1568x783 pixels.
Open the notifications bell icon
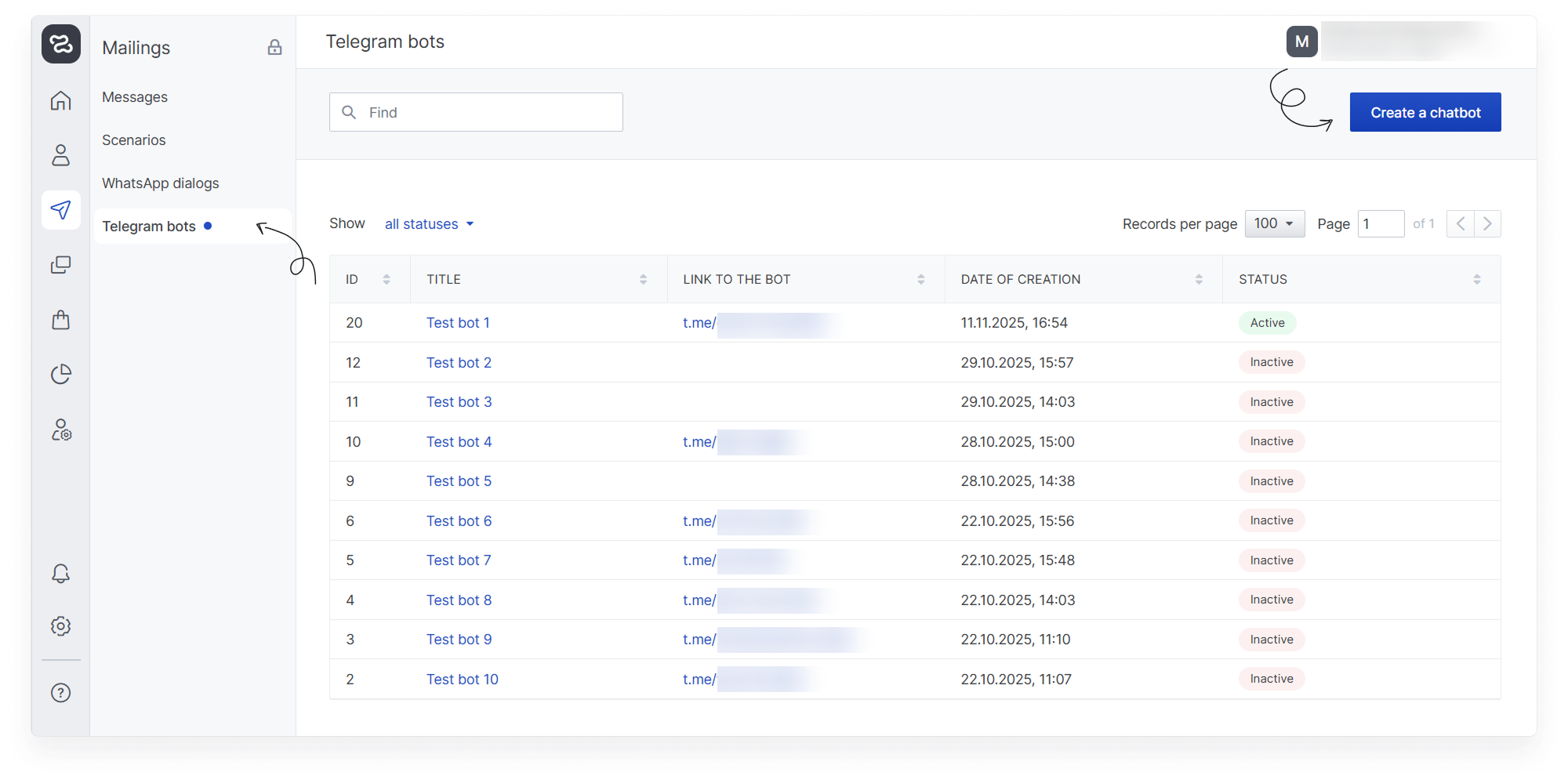[x=60, y=574]
